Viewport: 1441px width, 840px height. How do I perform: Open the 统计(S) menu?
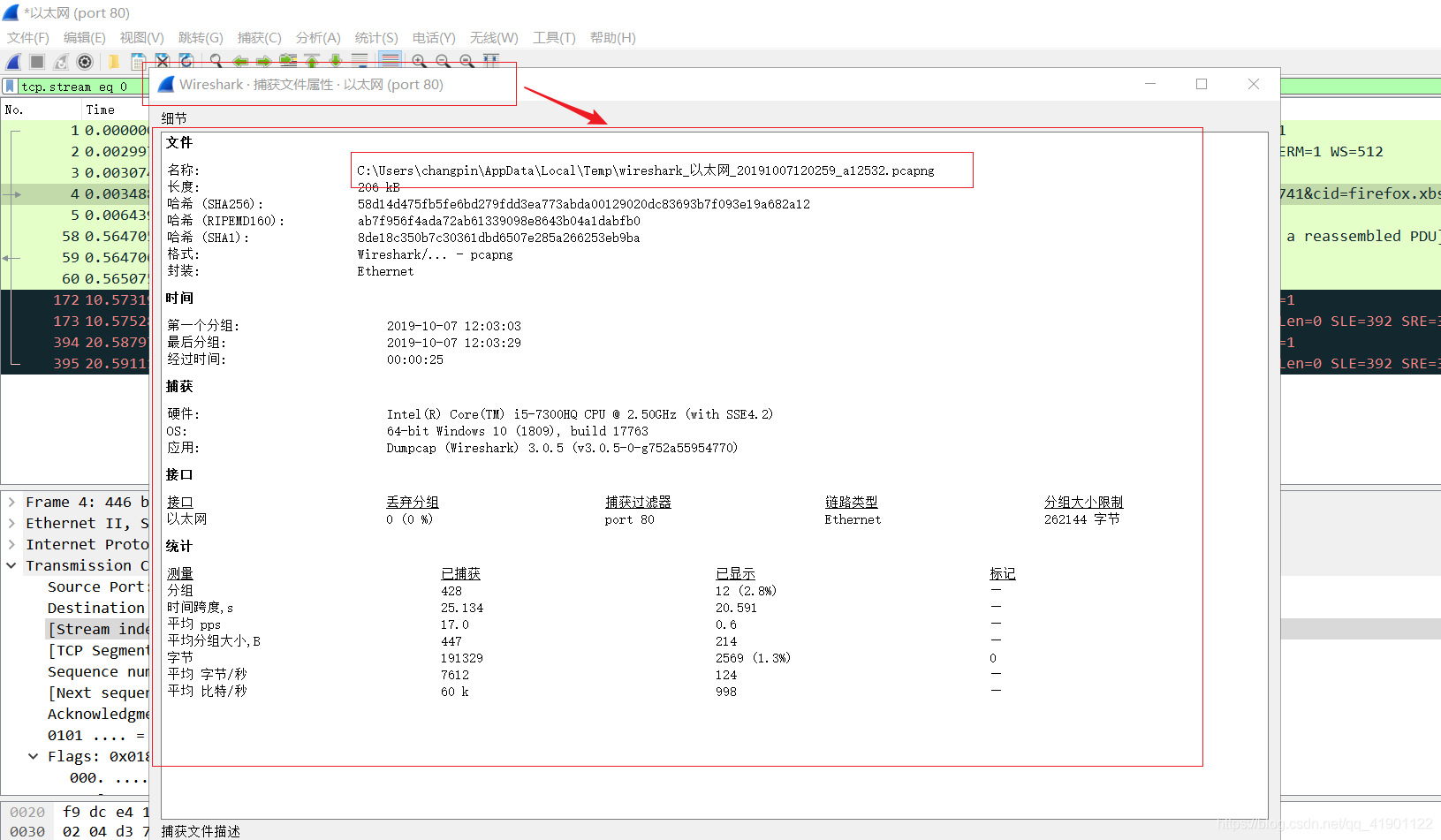tap(376, 38)
